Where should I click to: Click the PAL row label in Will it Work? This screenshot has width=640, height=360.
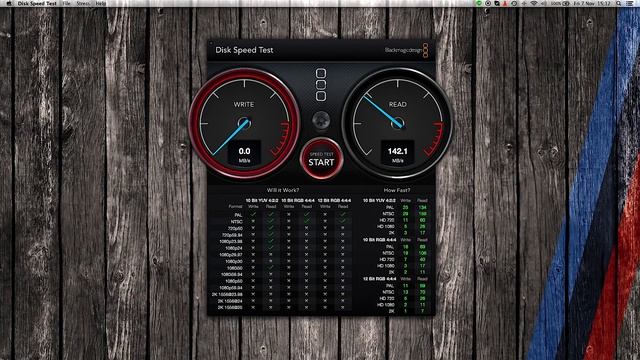click(x=238, y=215)
